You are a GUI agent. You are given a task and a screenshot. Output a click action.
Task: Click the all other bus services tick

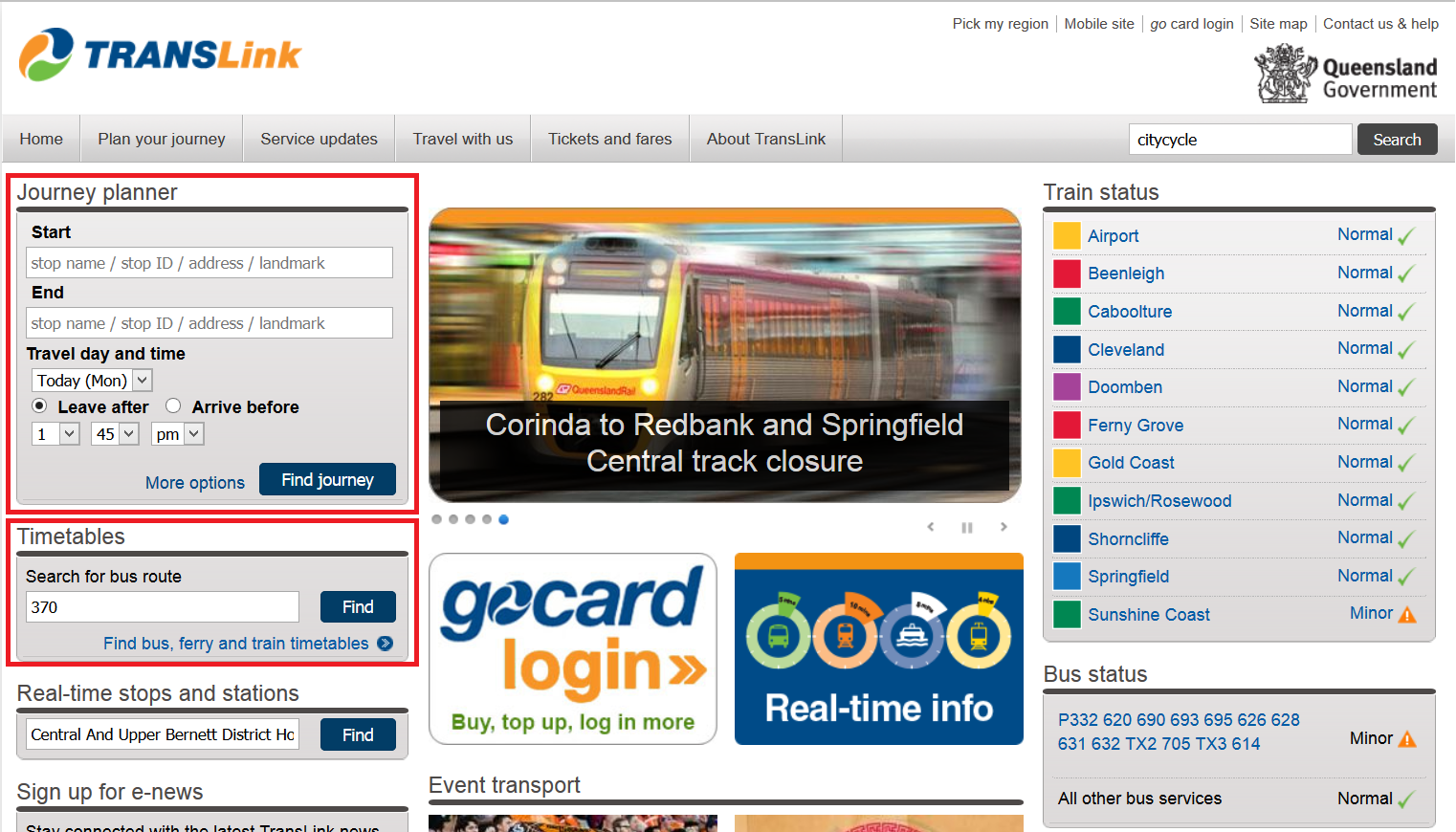(1406, 799)
